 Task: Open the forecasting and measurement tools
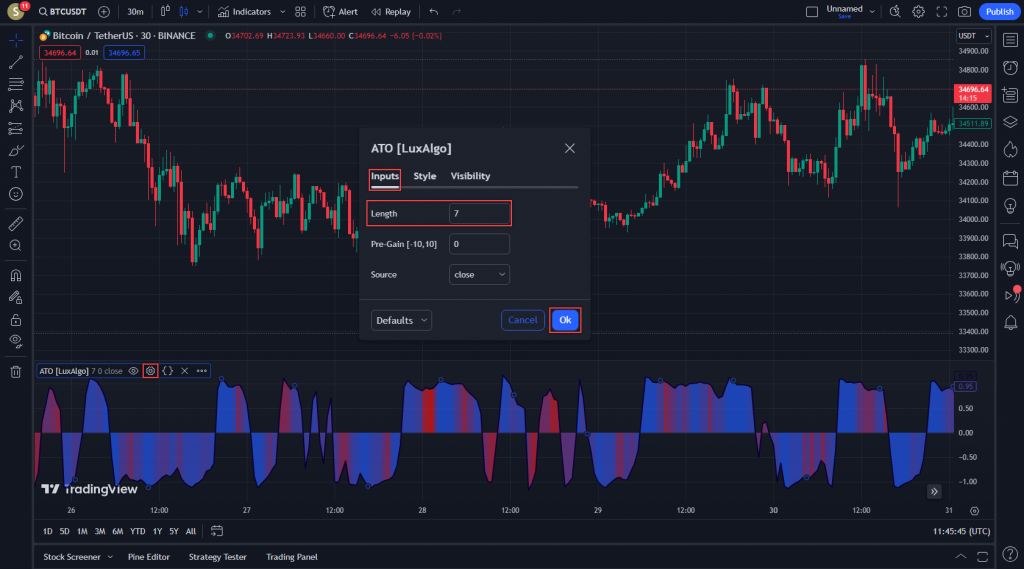pos(16,128)
